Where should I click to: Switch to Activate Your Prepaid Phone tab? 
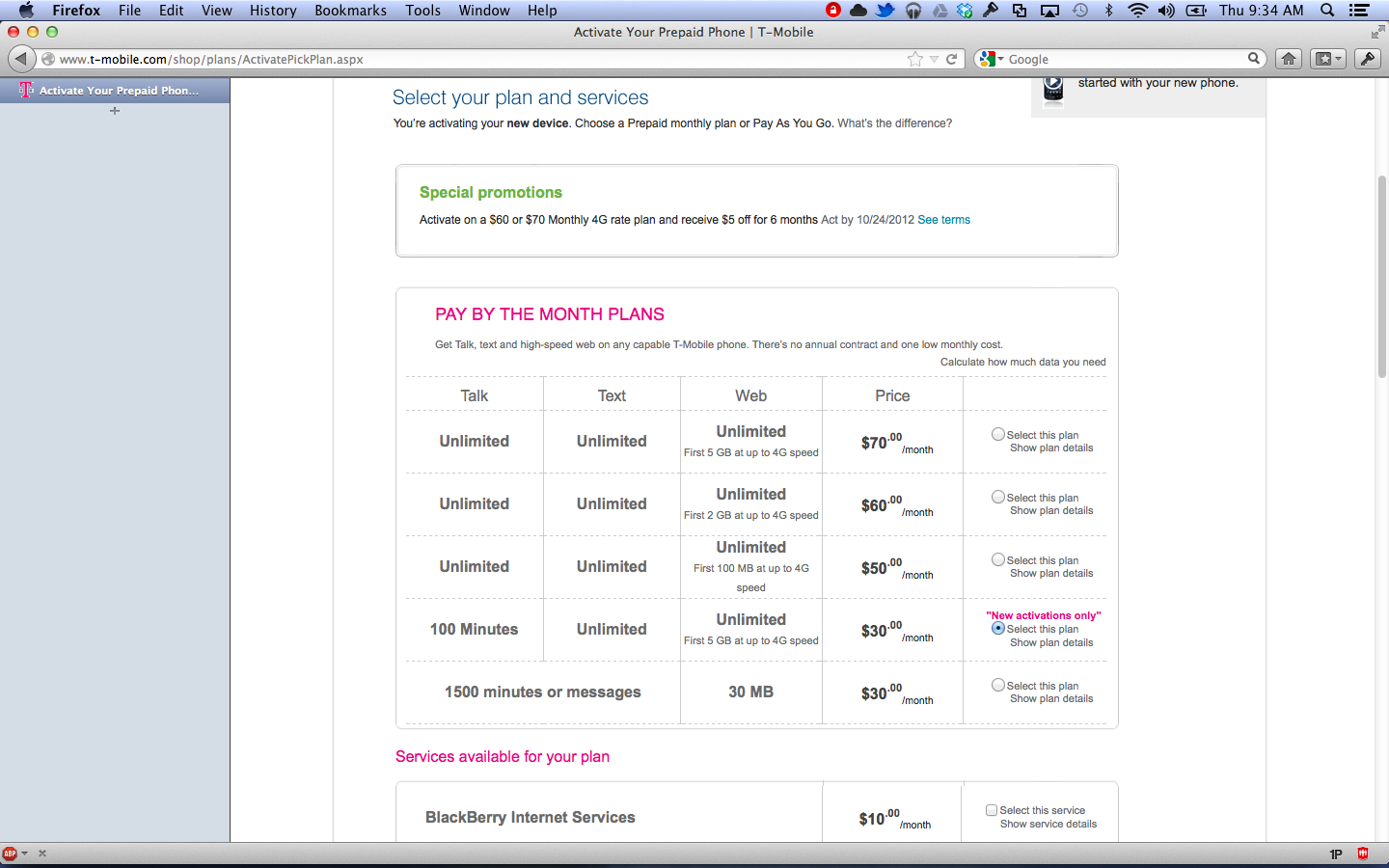click(x=115, y=91)
